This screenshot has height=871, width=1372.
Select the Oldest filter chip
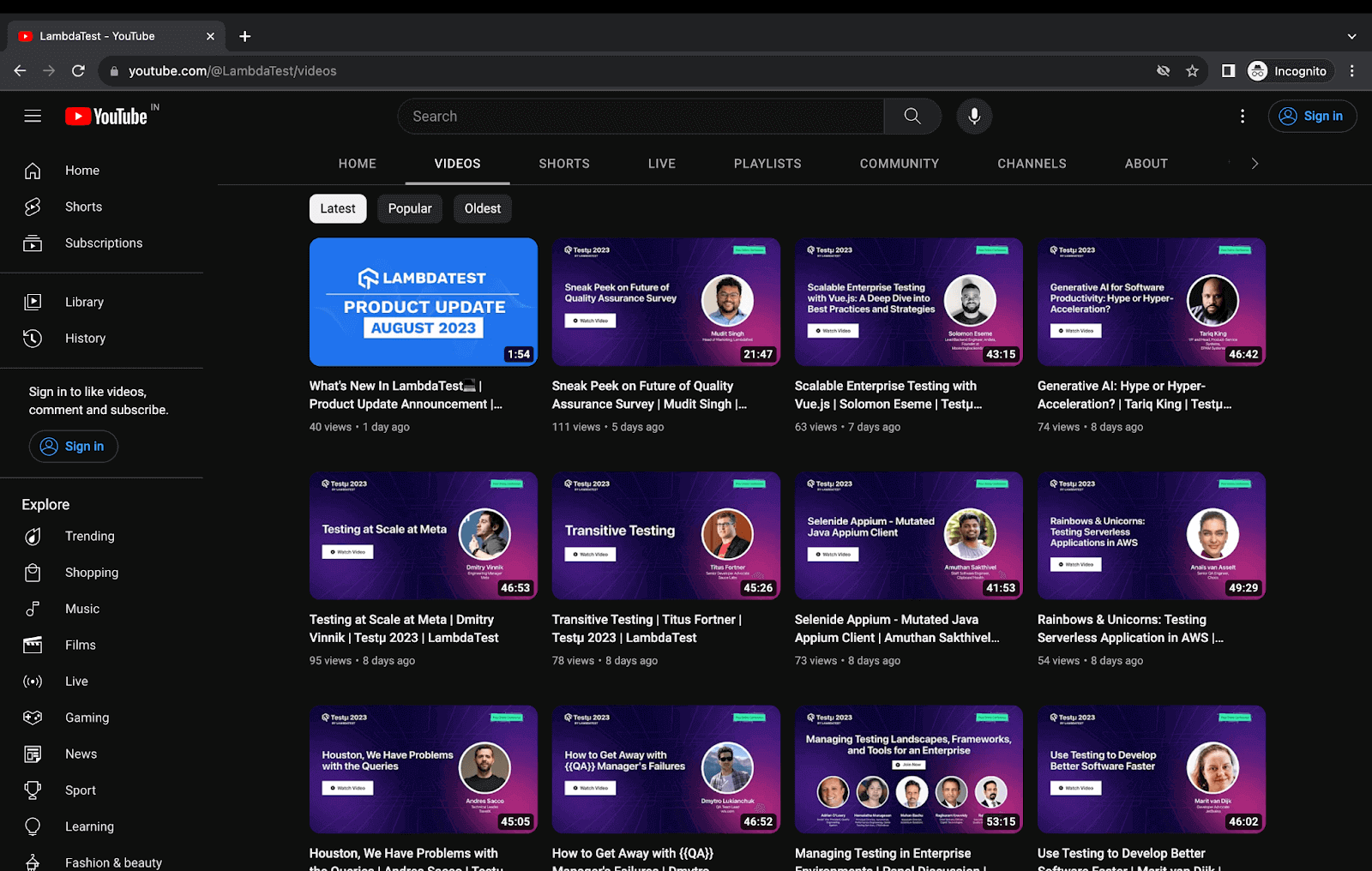pos(483,208)
